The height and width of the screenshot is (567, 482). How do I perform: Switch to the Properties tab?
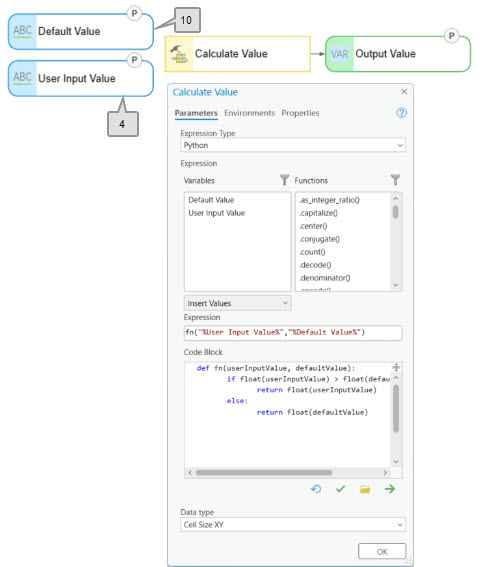click(x=300, y=113)
